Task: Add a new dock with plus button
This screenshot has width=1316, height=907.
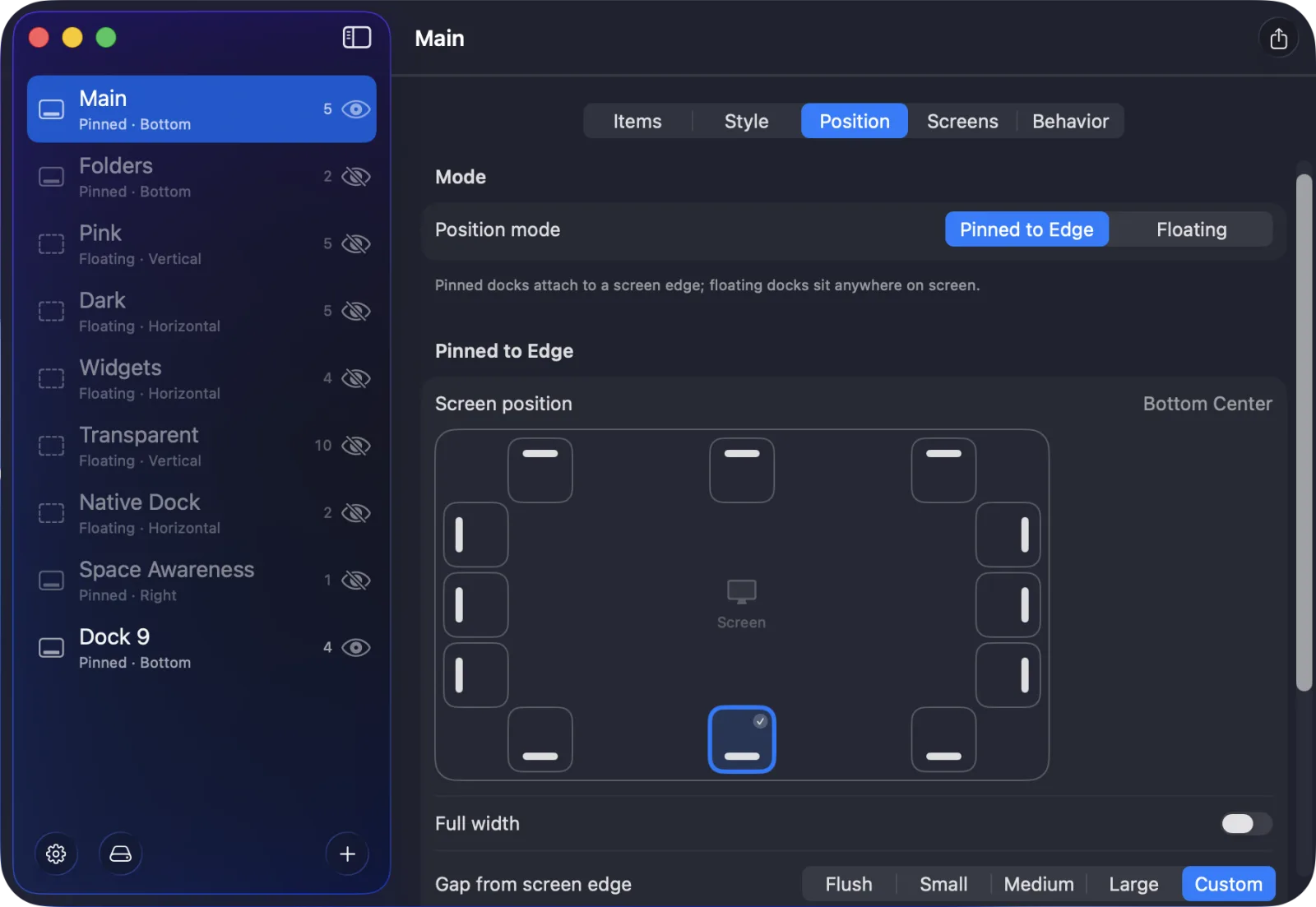Action: point(347,854)
